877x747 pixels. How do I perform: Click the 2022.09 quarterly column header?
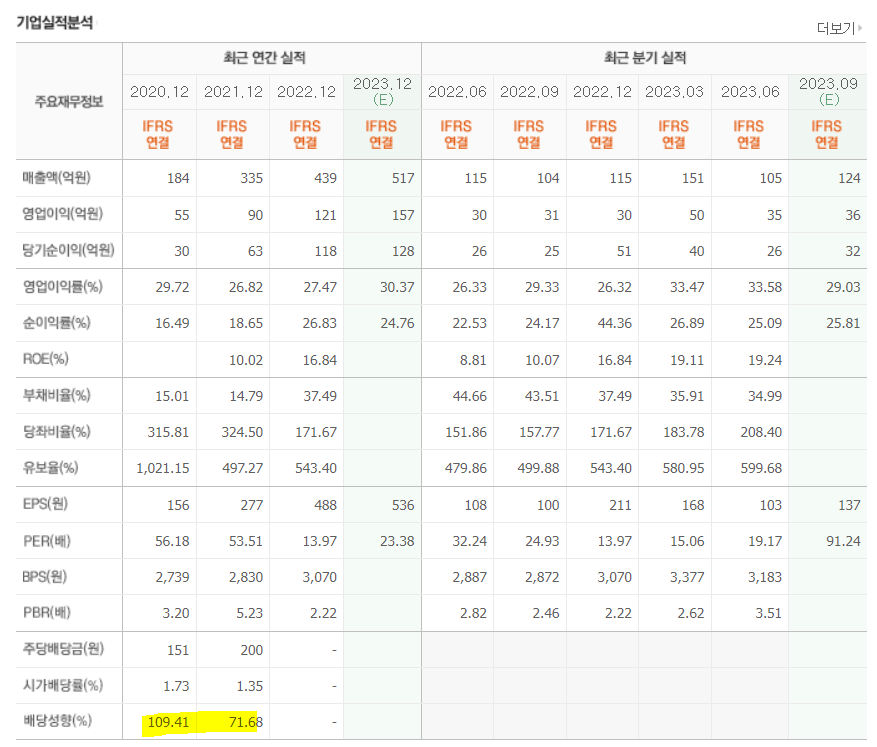529,92
